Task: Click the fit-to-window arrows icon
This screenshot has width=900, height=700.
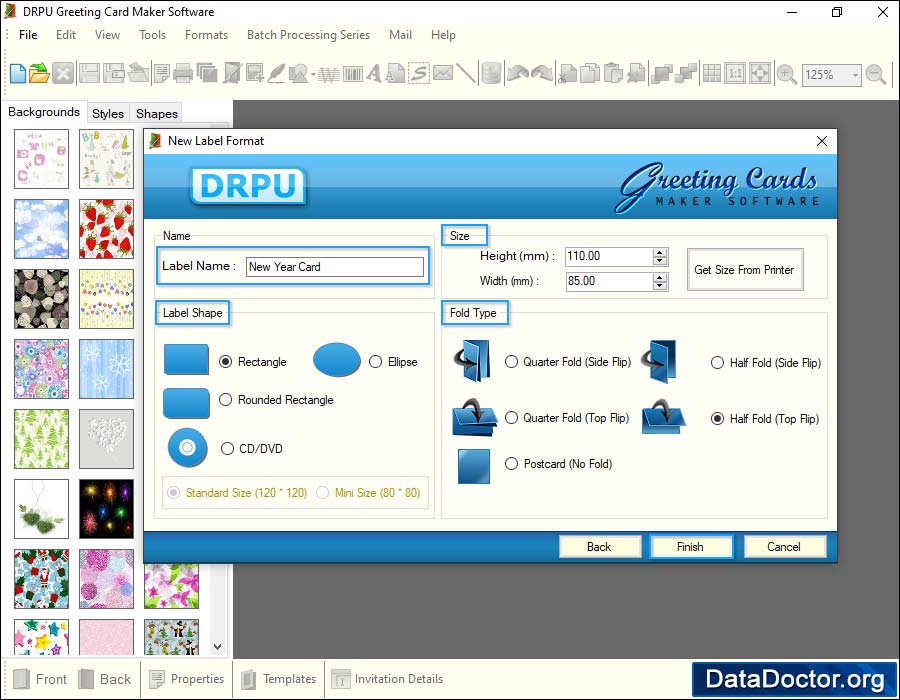Action: click(x=760, y=74)
